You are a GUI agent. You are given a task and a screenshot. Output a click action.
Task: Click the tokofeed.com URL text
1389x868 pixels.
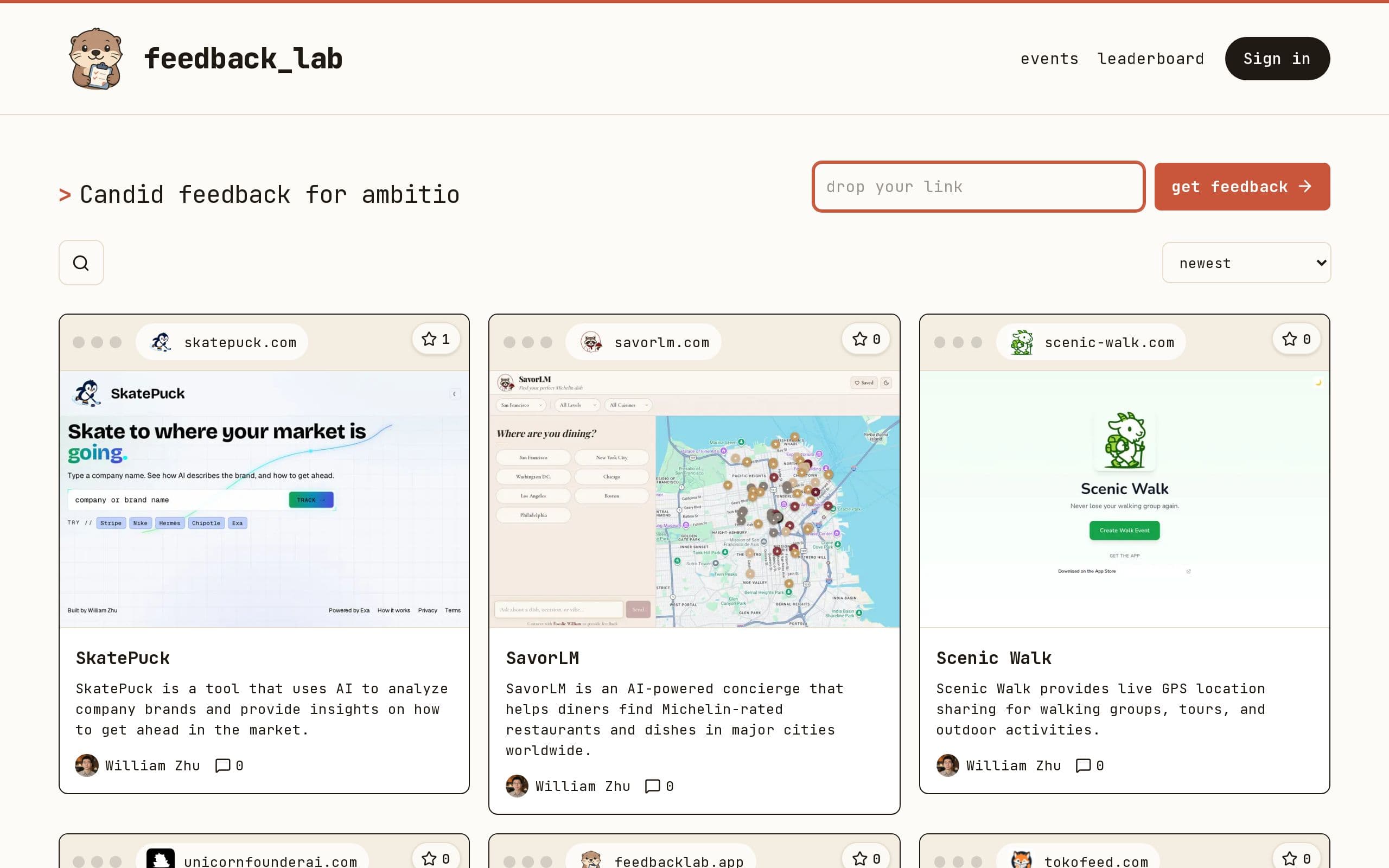coord(1095,861)
